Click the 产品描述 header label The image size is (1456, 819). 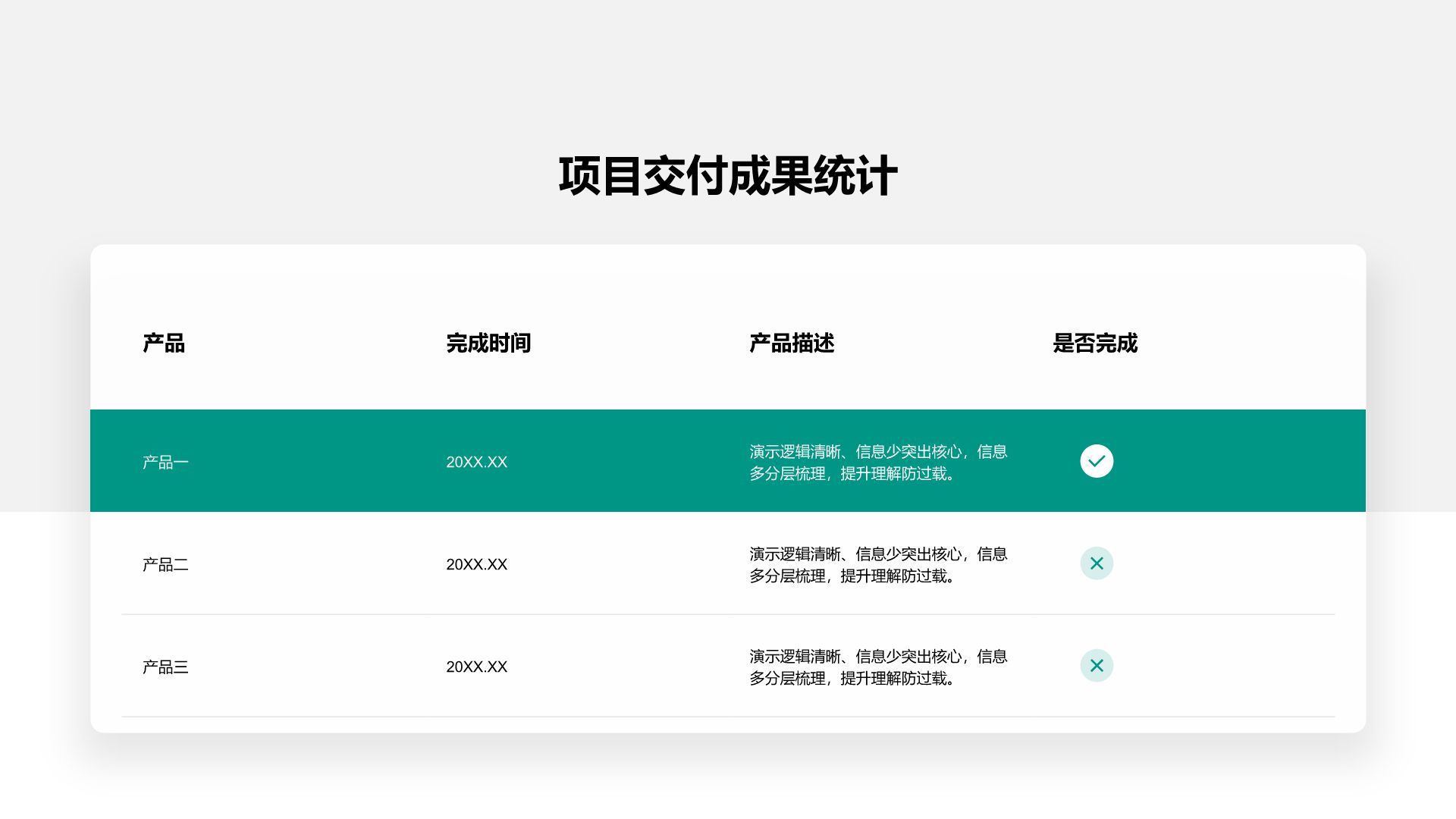tap(792, 344)
